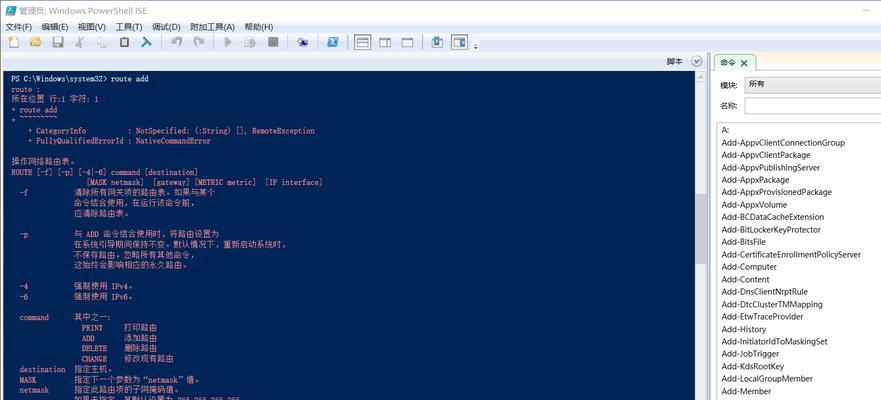Show the script pane on the right layout icon
881x400 pixels.
(x=385, y=42)
